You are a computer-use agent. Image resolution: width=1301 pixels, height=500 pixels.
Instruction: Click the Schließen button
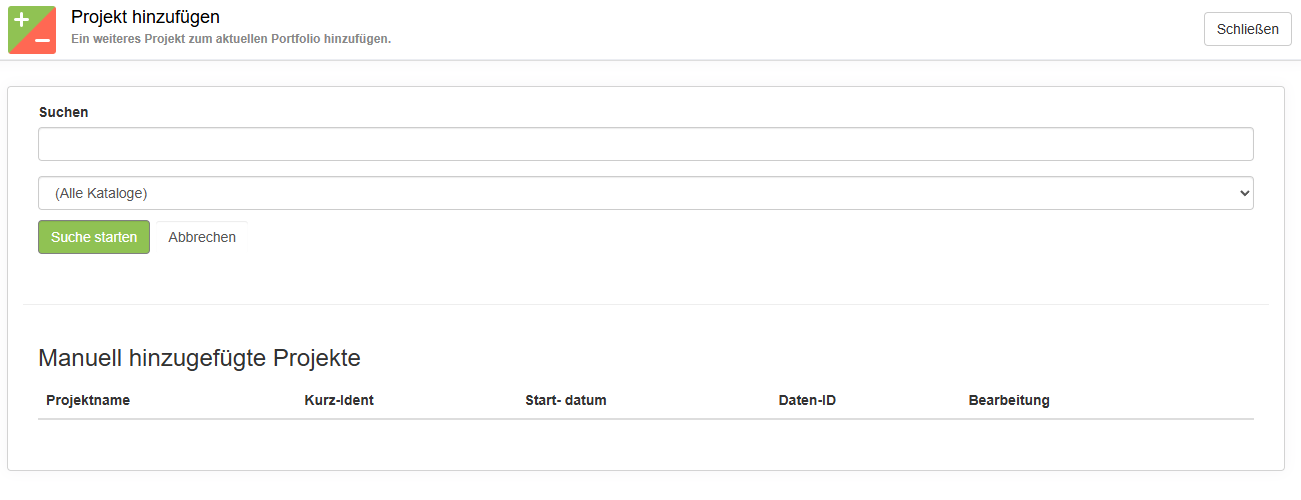click(x=1247, y=29)
